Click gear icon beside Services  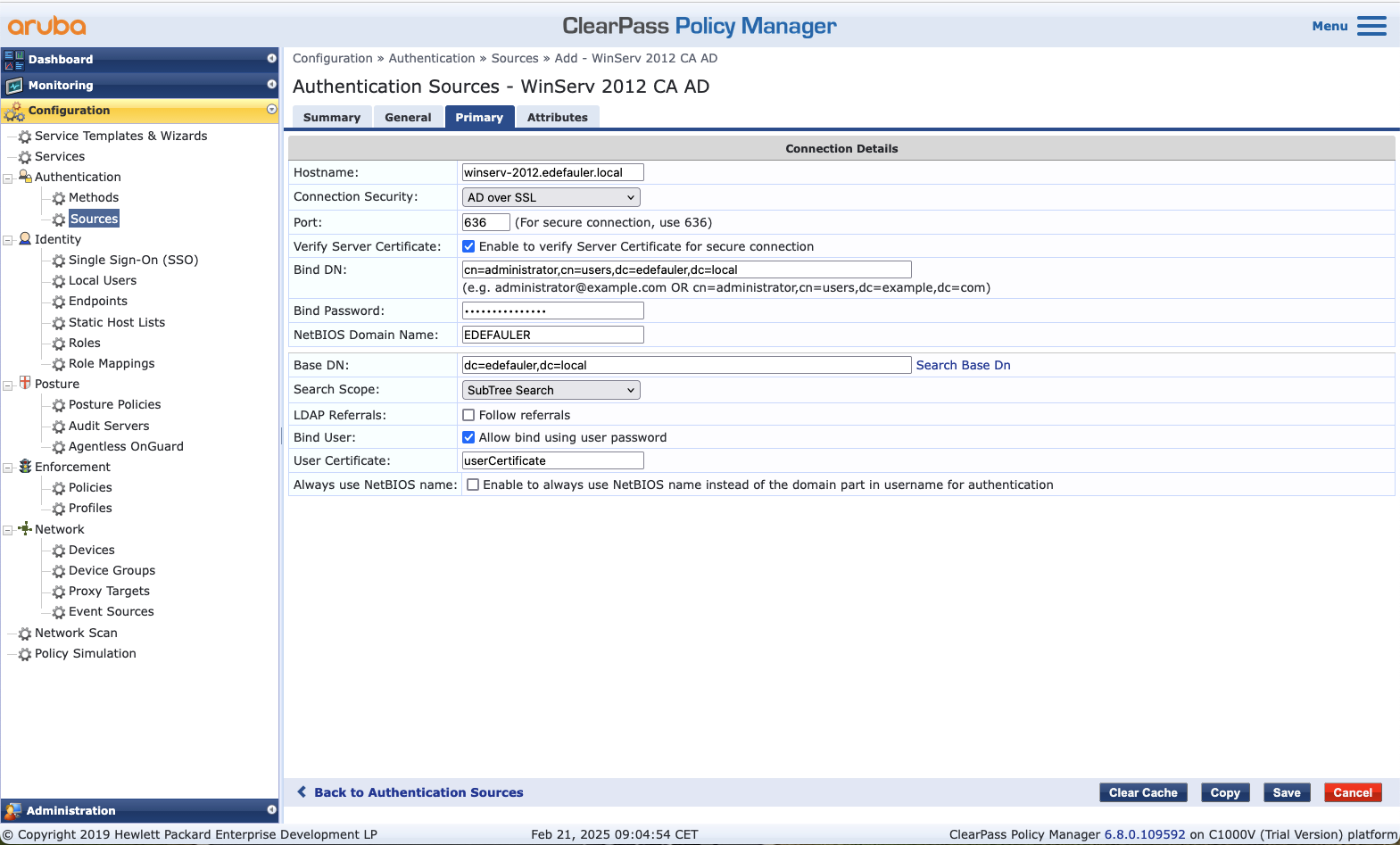(x=25, y=157)
